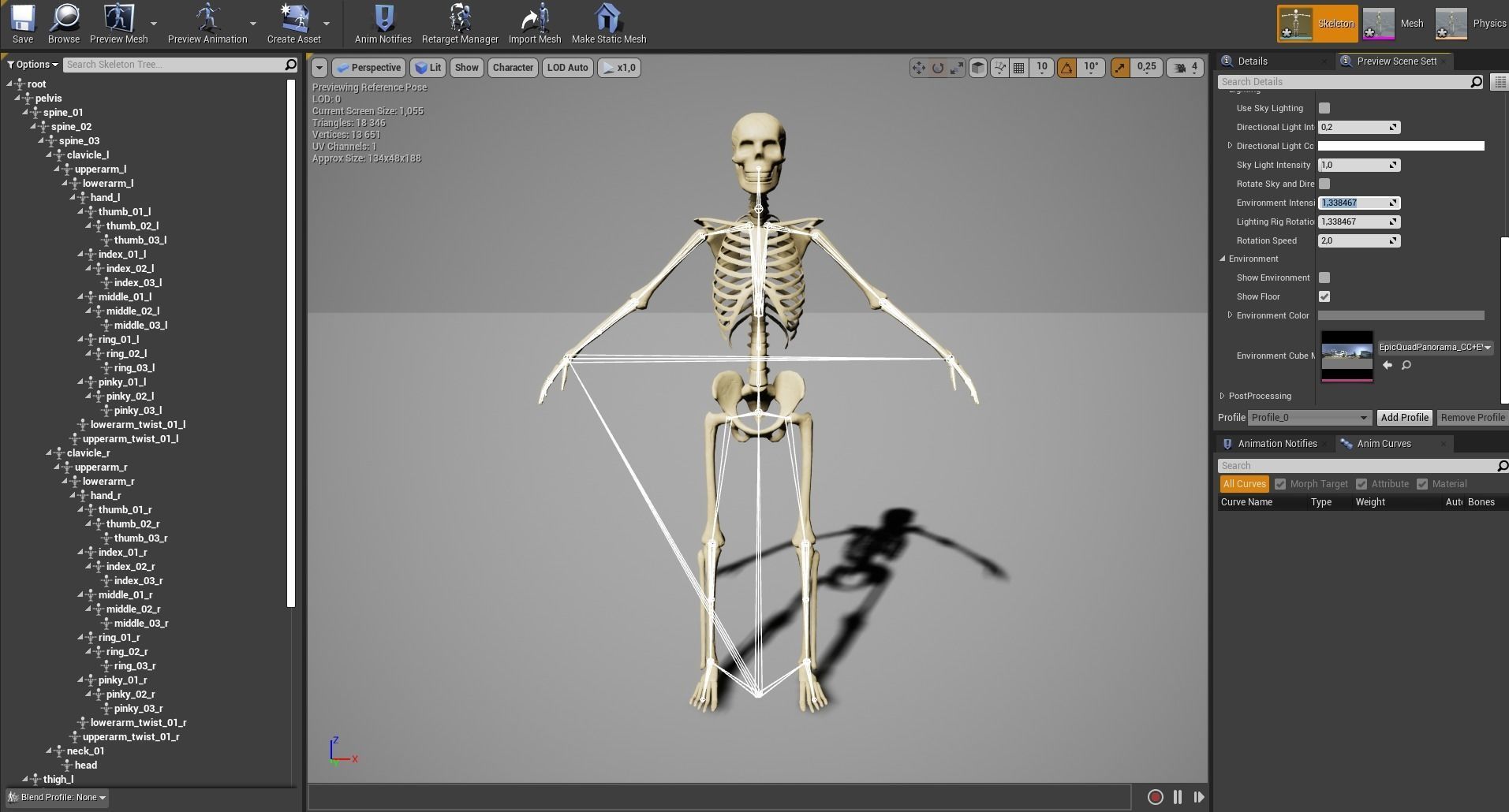Save the skeleton asset
1509x812 pixels.
[22, 23]
